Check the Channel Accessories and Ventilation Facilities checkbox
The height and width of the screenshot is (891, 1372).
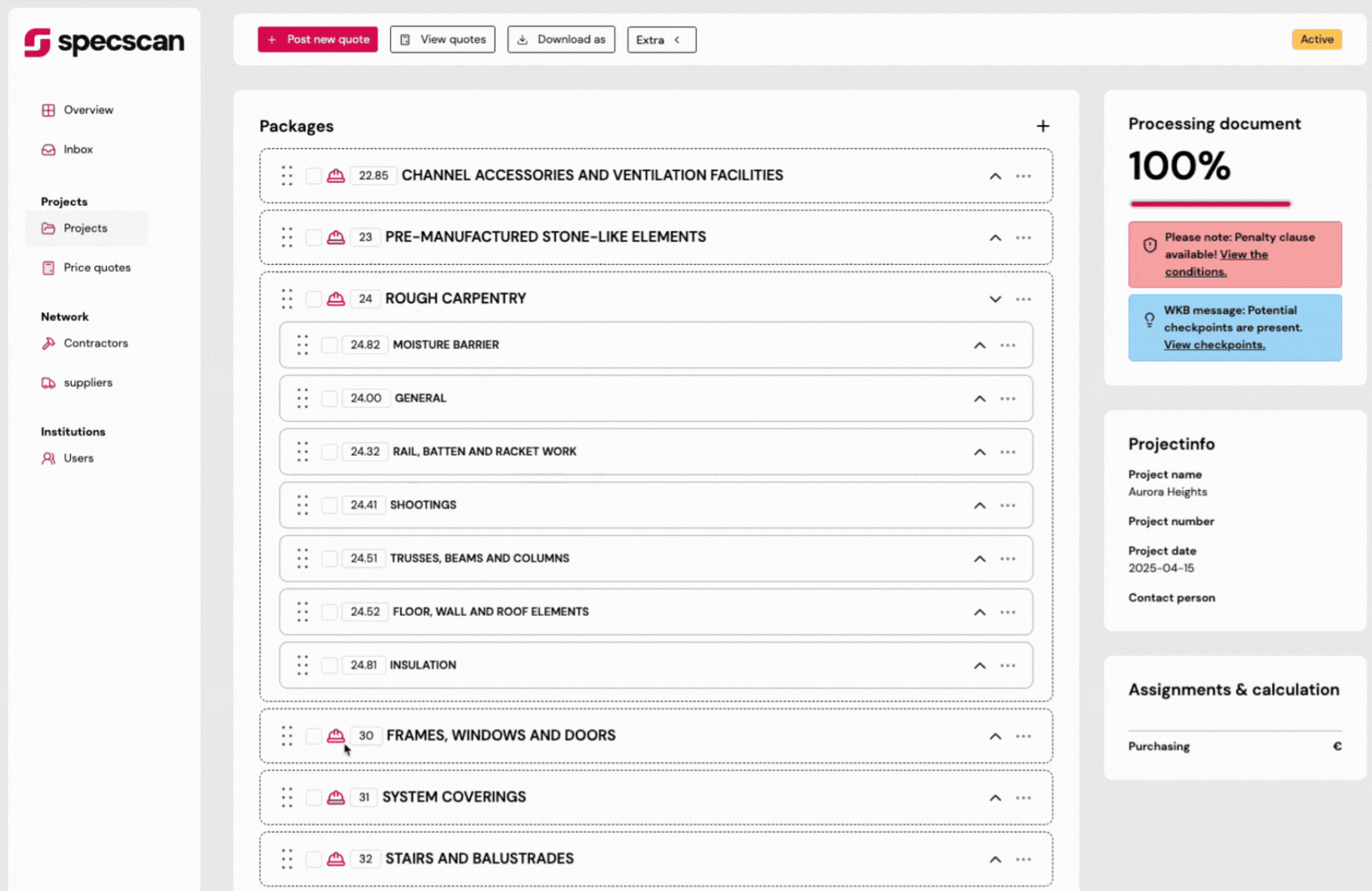click(313, 176)
